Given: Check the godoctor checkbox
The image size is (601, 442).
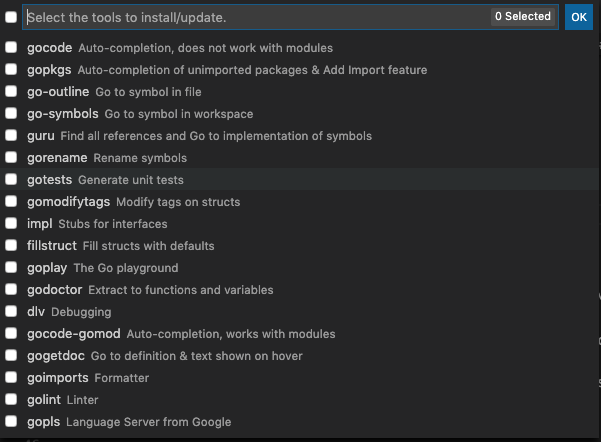Looking at the screenshot, I should coord(11,289).
